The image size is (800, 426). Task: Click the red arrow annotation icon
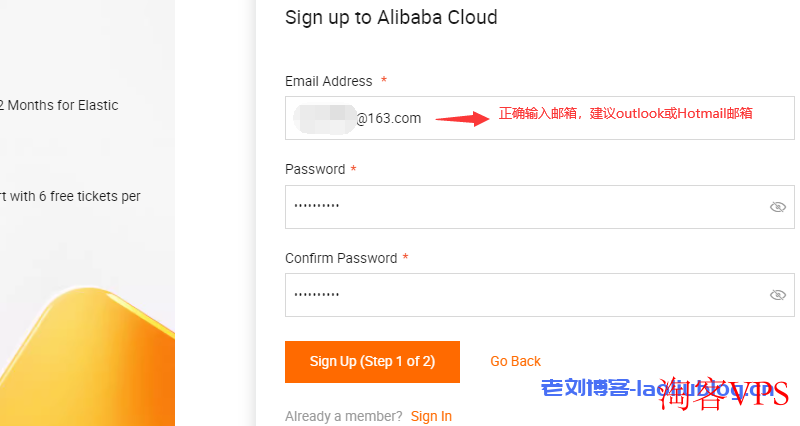pos(462,119)
